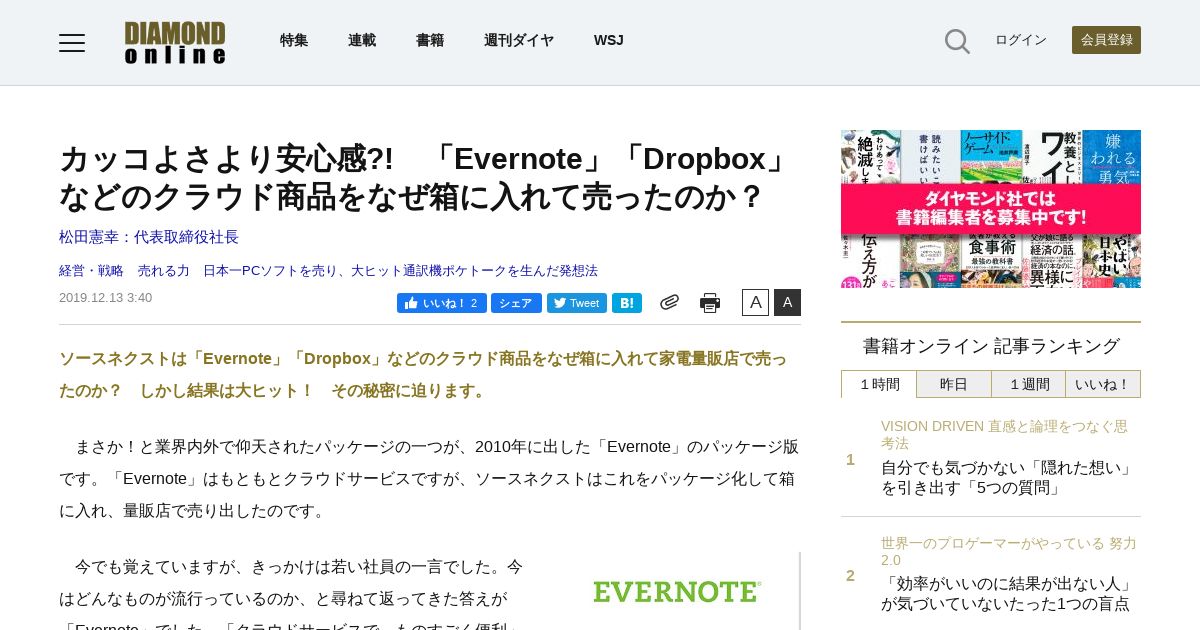Open 週刊ダイヤ menu item

point(519,40)
